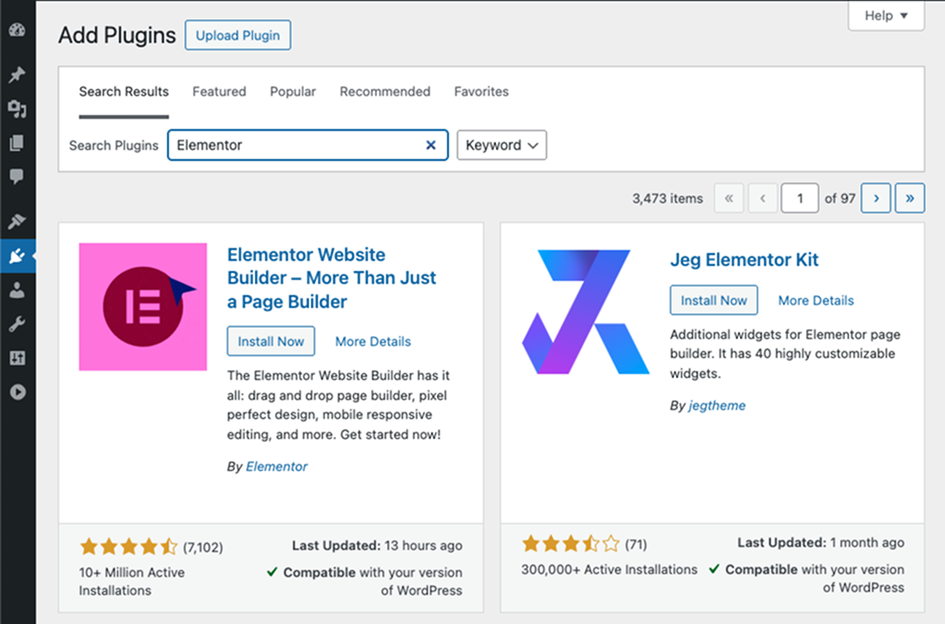
Task: Open Posts via the pin icon
Action: pos(17,75)
